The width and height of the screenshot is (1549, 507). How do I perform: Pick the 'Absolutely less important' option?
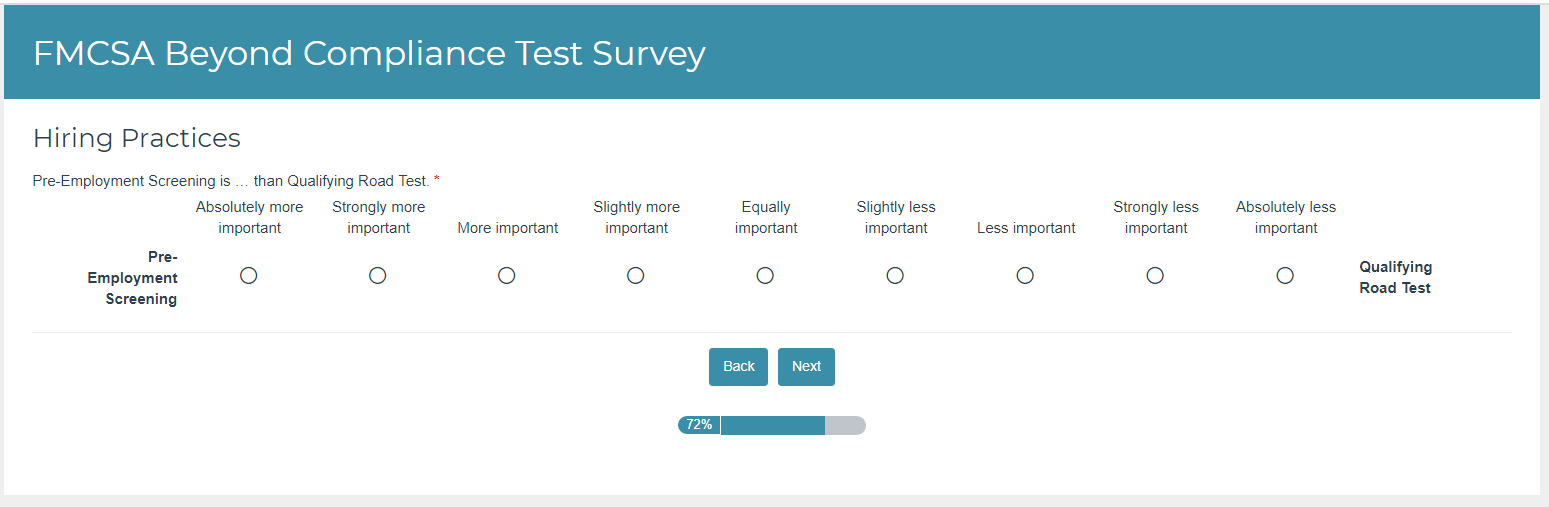[1285, 276]
